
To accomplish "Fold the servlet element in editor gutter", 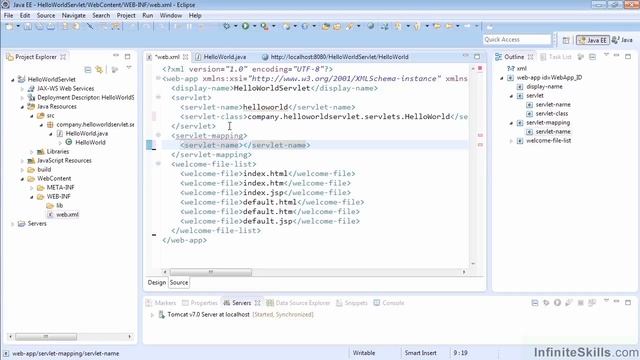I will [158, 97].
